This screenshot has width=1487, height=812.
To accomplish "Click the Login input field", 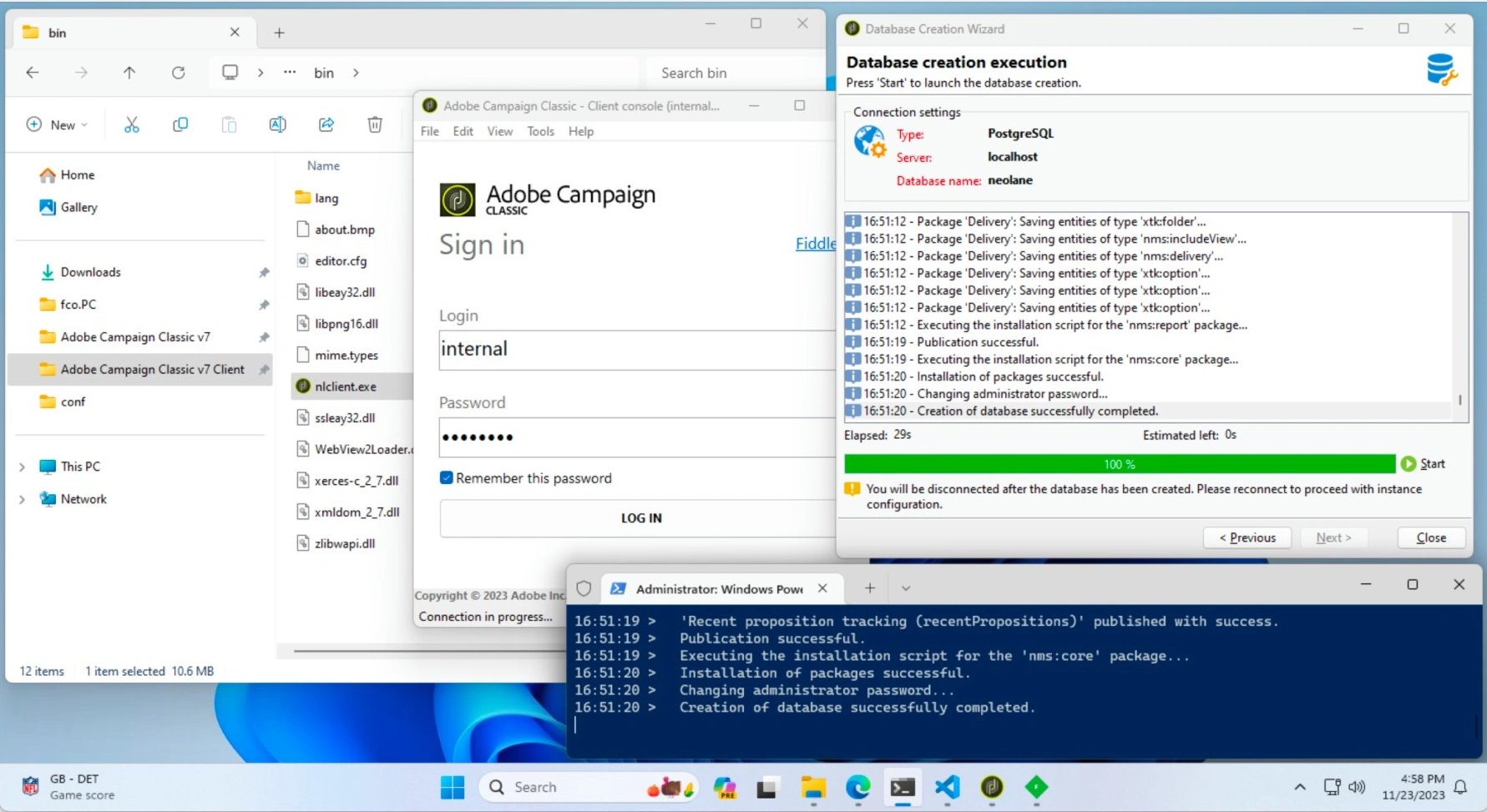I will pyautogui.click(x=637, y=350).
